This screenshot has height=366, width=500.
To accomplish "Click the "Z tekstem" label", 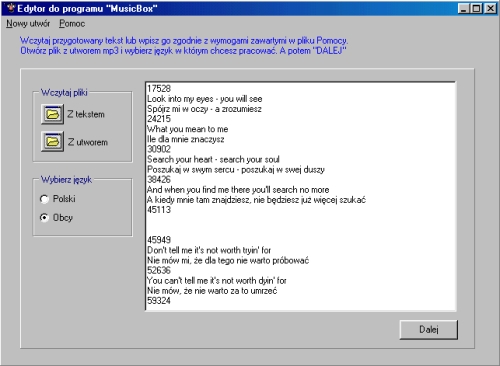I will click(86, 114).
